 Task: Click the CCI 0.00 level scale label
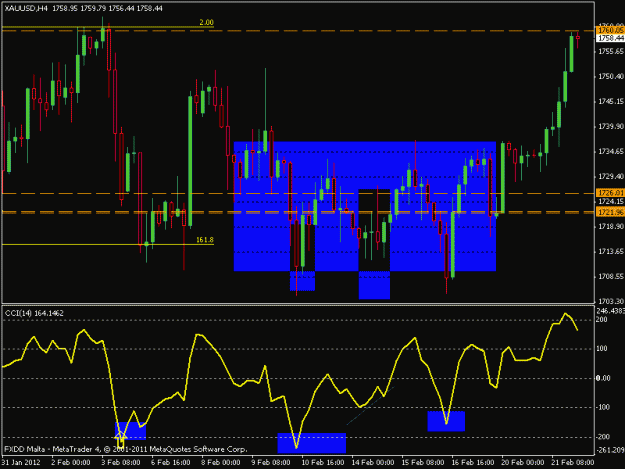[x=603, y=378]
